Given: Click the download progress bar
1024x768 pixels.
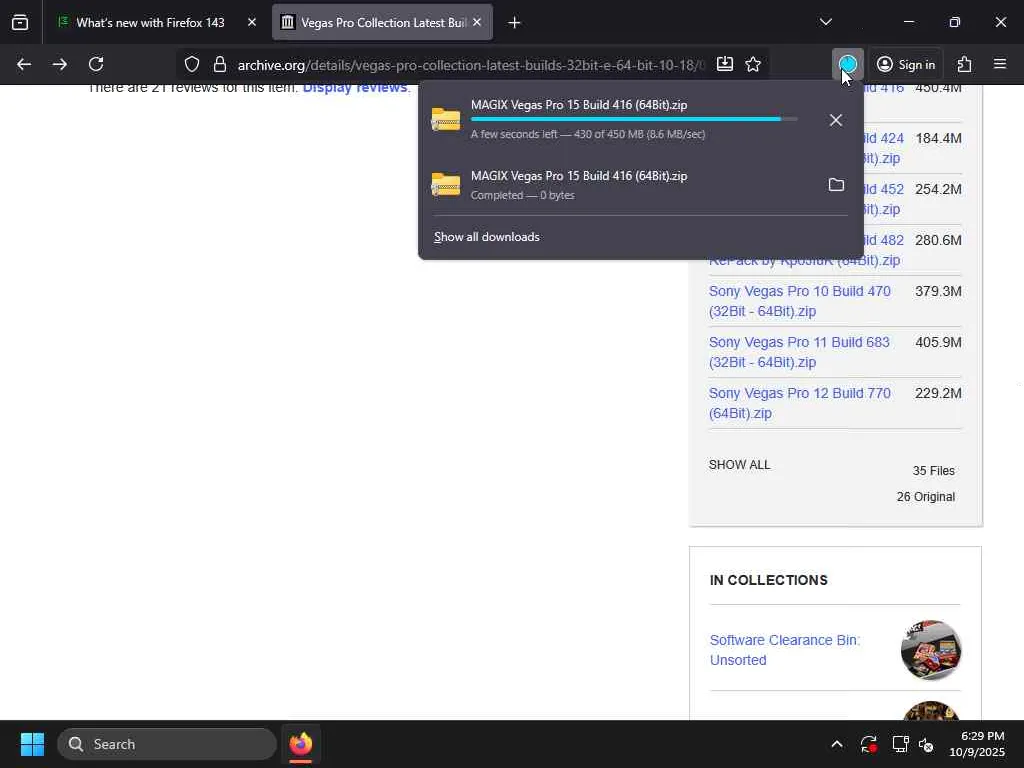Looking at the screenshot, I should pos(633,119).
